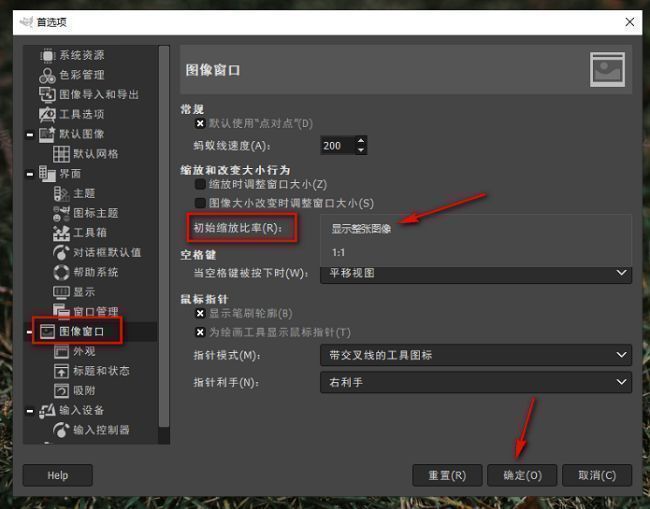Click the 标题和状态 icon

coord(62,371)
